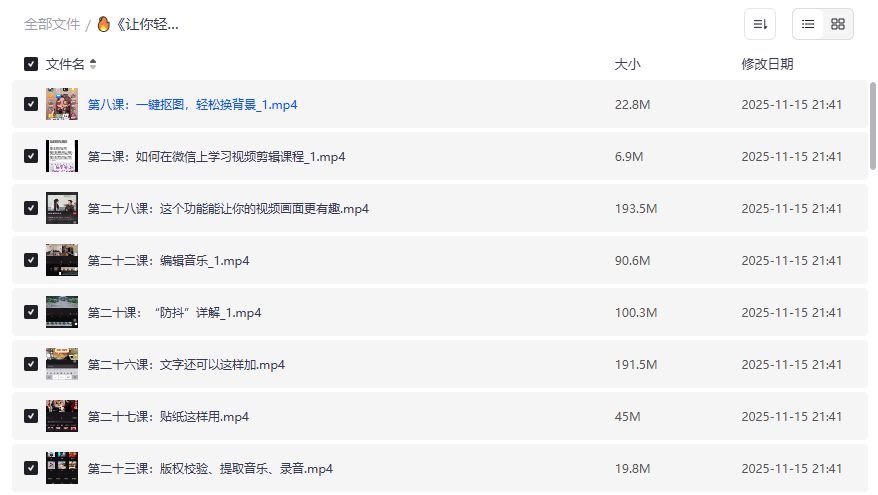Uncheck the 第二课 file checkbox
Screen dimensions: 878x495
(31, 156)
